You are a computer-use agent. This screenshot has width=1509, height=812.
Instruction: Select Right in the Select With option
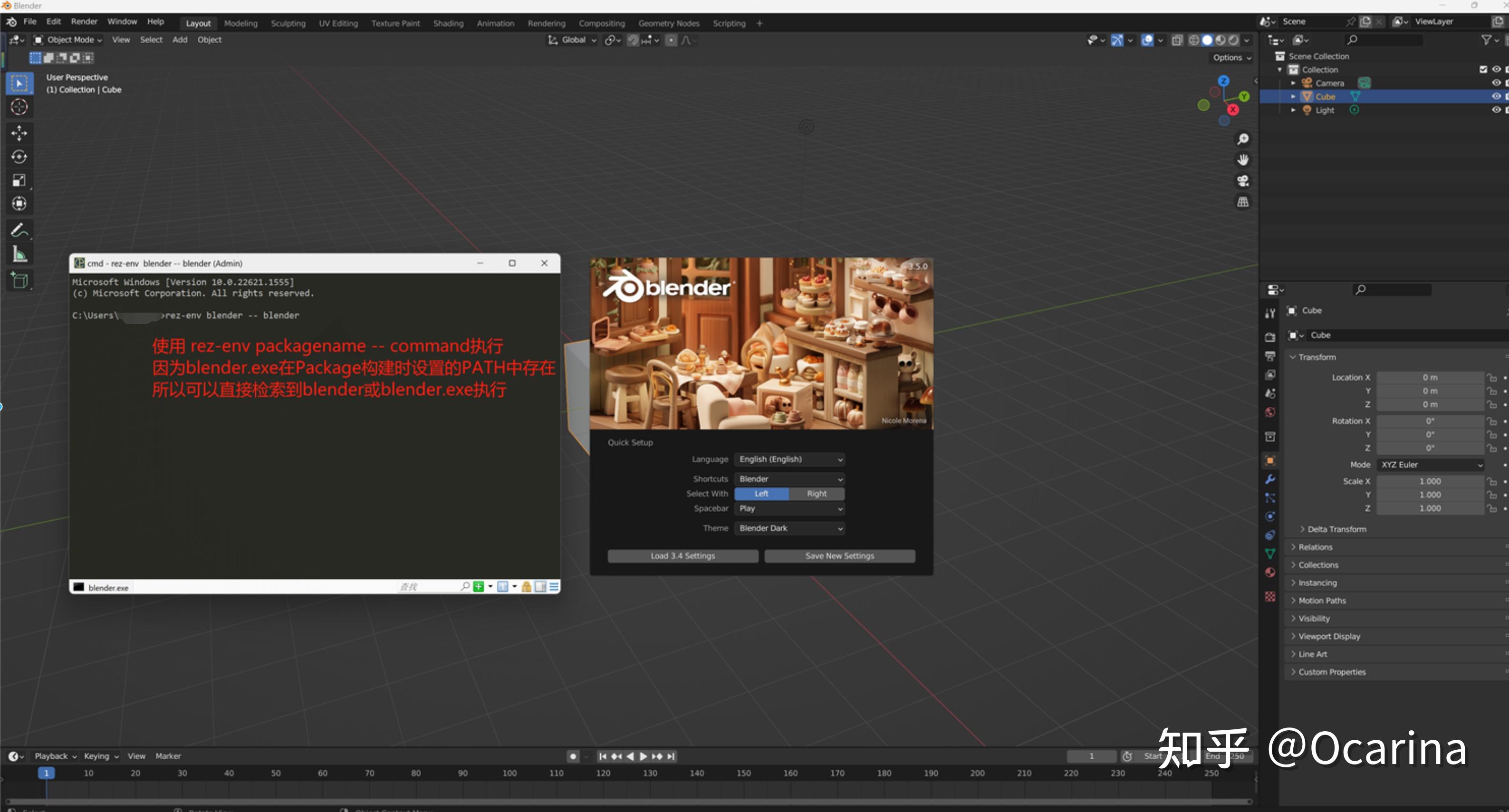pyautogui.click(x=817, y=494)
